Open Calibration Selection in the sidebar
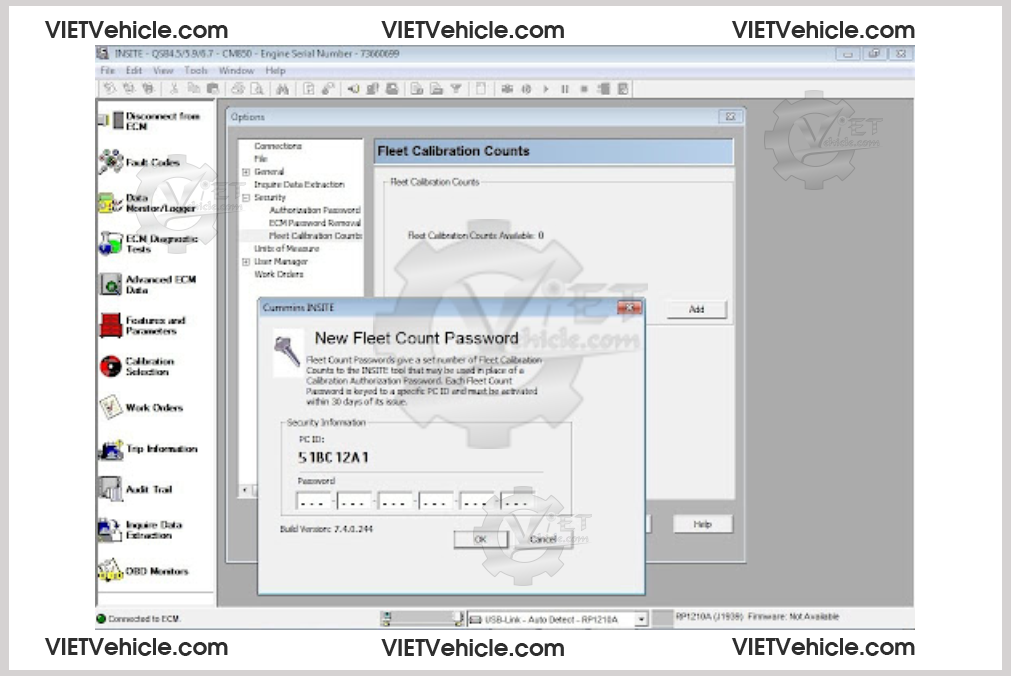The height and width of the screenshot is (676, 1011). click(111, 367)
